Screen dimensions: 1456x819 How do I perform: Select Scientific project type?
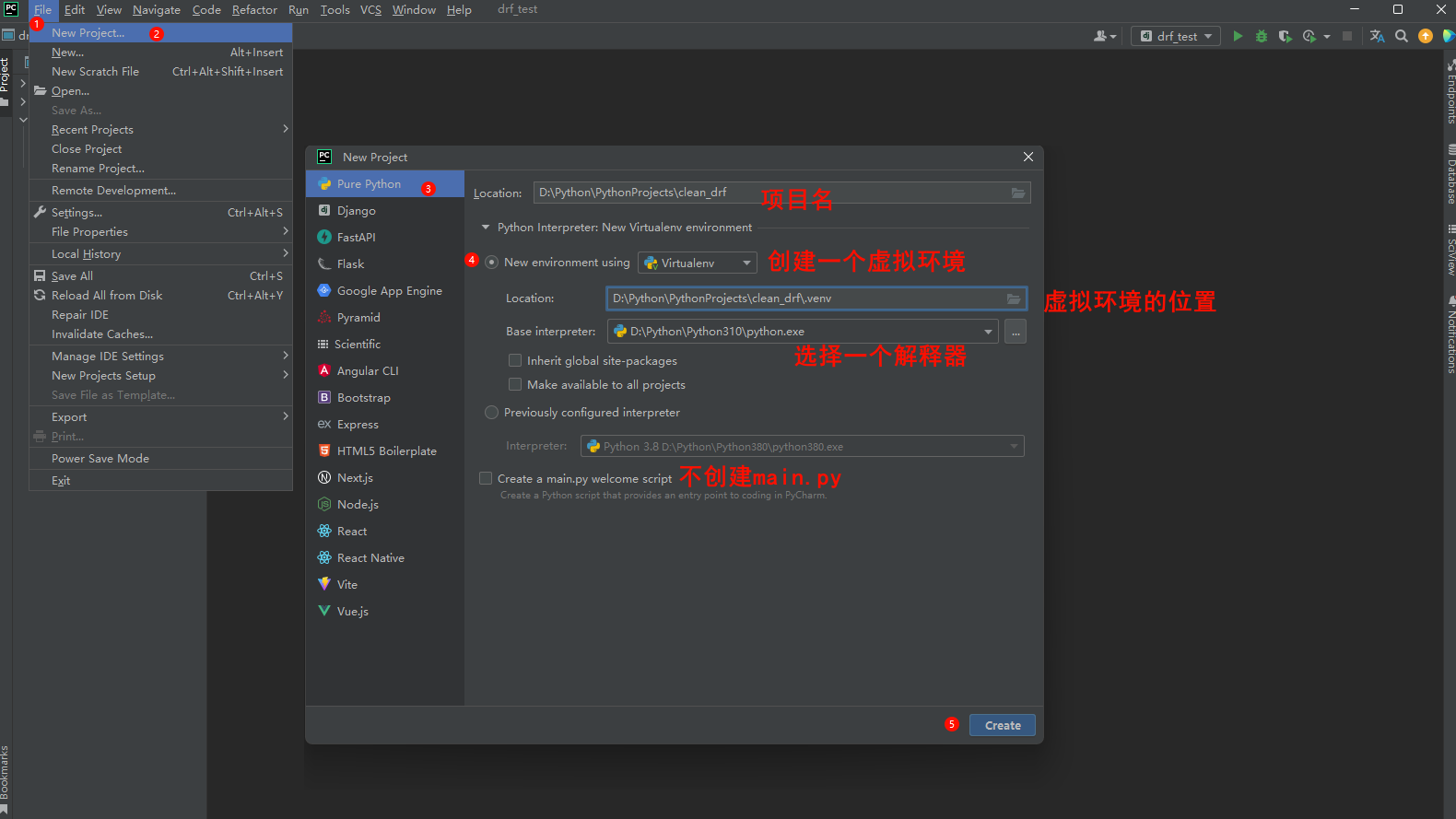click(385, 344)
